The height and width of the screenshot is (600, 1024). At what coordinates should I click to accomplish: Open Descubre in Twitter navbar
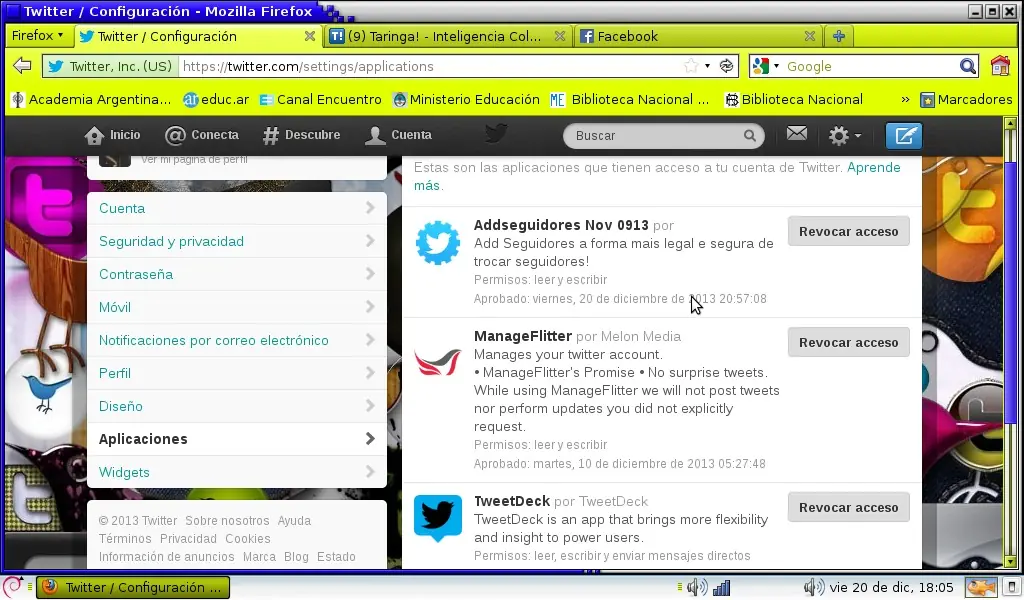point(302,135)
